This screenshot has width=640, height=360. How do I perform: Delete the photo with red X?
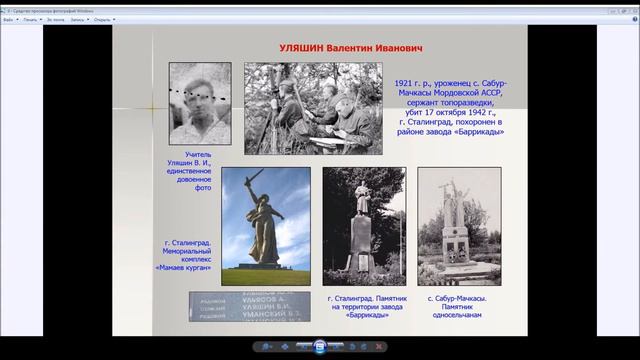click(379, 347)
